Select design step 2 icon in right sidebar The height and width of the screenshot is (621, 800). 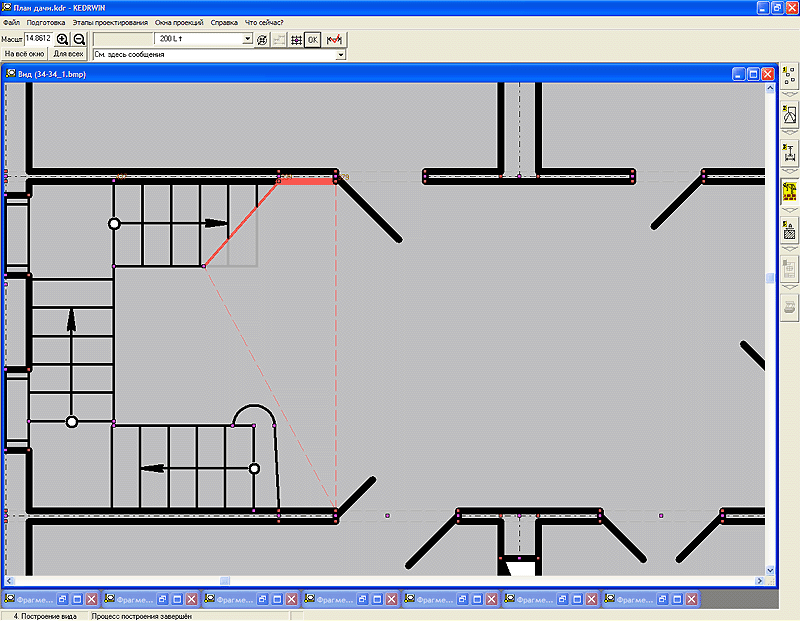(789, 113)
